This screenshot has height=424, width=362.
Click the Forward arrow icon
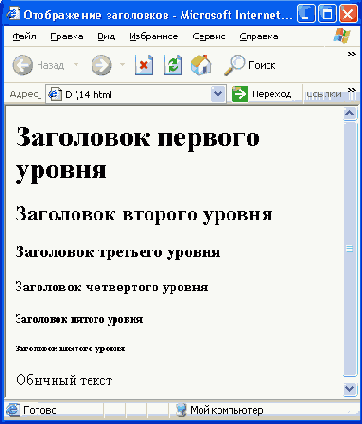pyautogui.click(x=101, y=65)
